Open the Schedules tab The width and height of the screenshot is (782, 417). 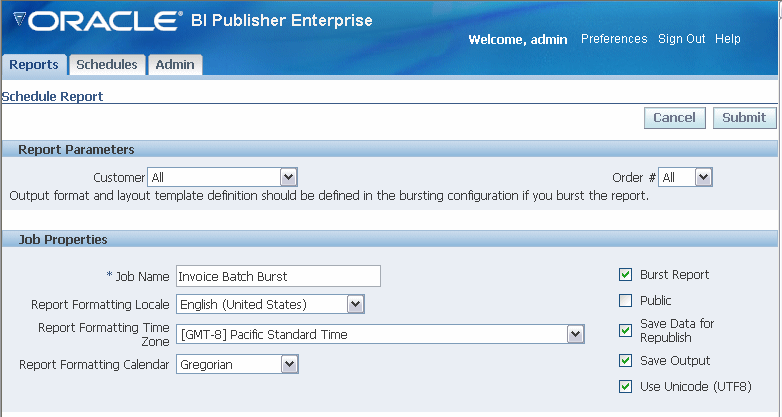point(107,65)
